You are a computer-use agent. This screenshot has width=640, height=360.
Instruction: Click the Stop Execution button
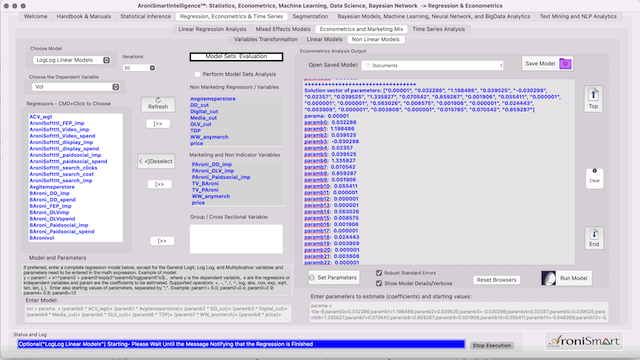coord(491,345)
